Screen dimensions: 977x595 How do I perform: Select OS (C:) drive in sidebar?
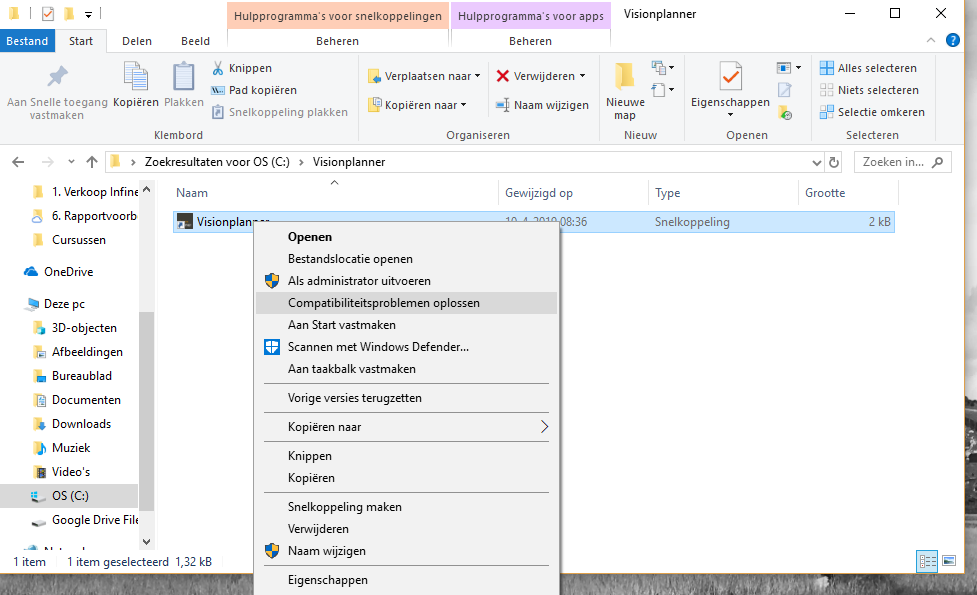pyautogui.click(x=70, y=496)
